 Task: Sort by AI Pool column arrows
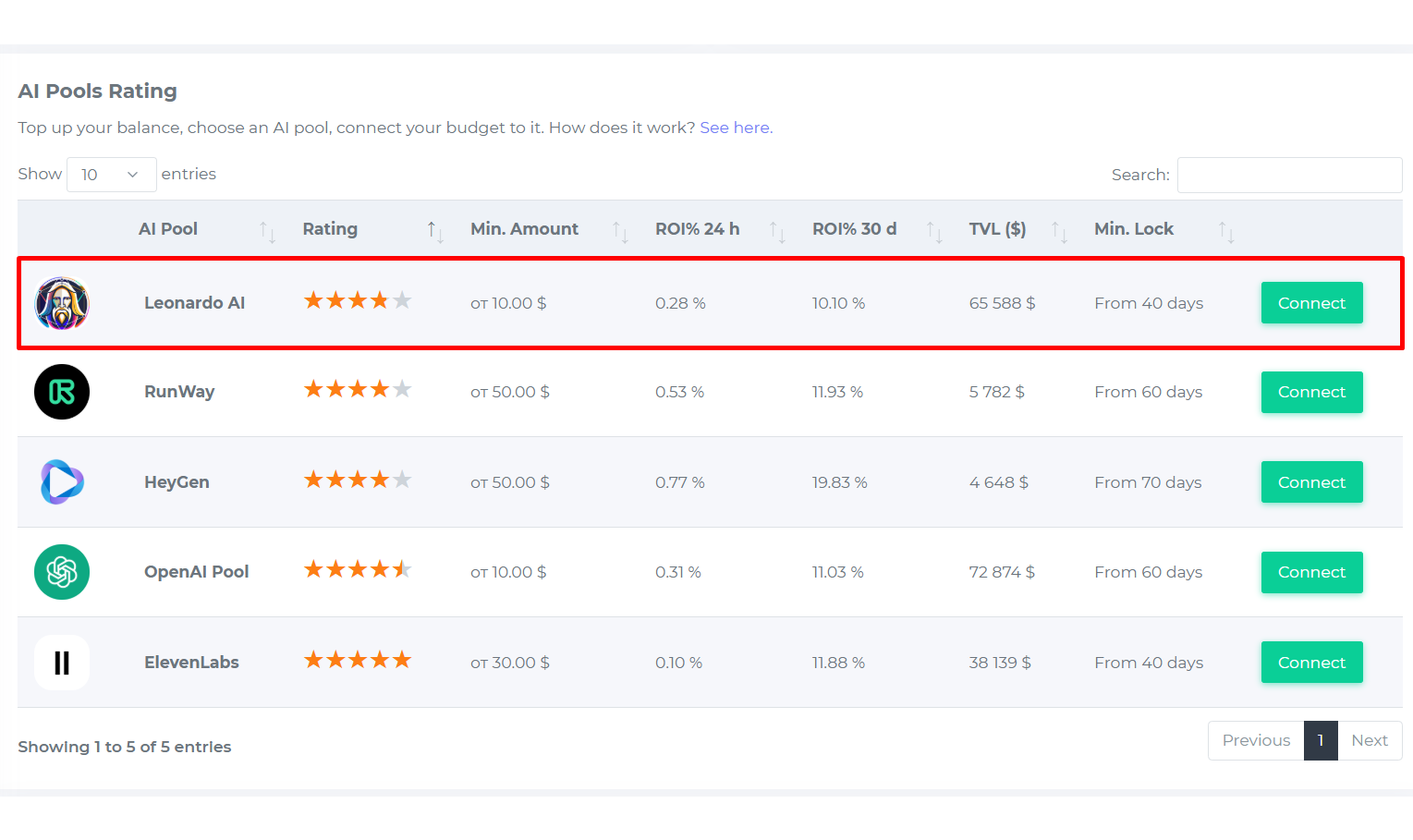[267, 231]
